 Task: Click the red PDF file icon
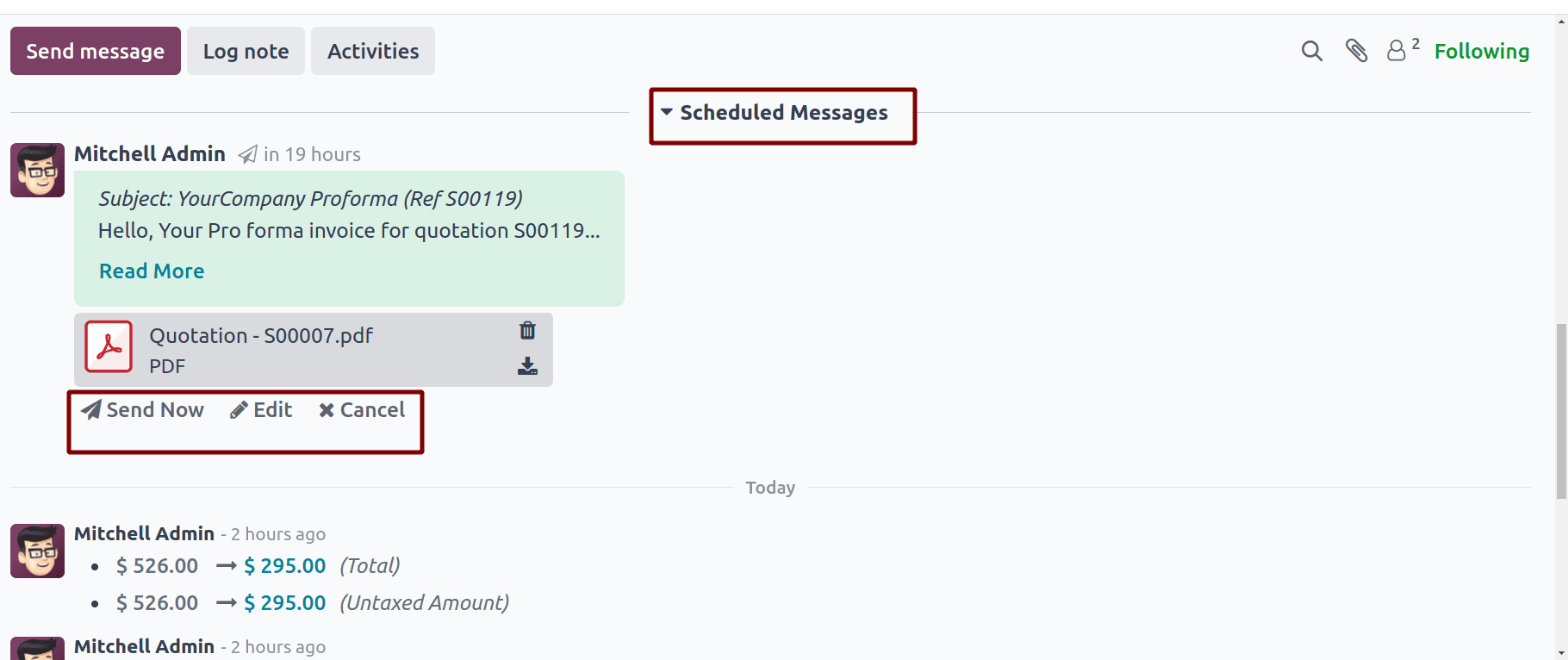click(109, 347)
